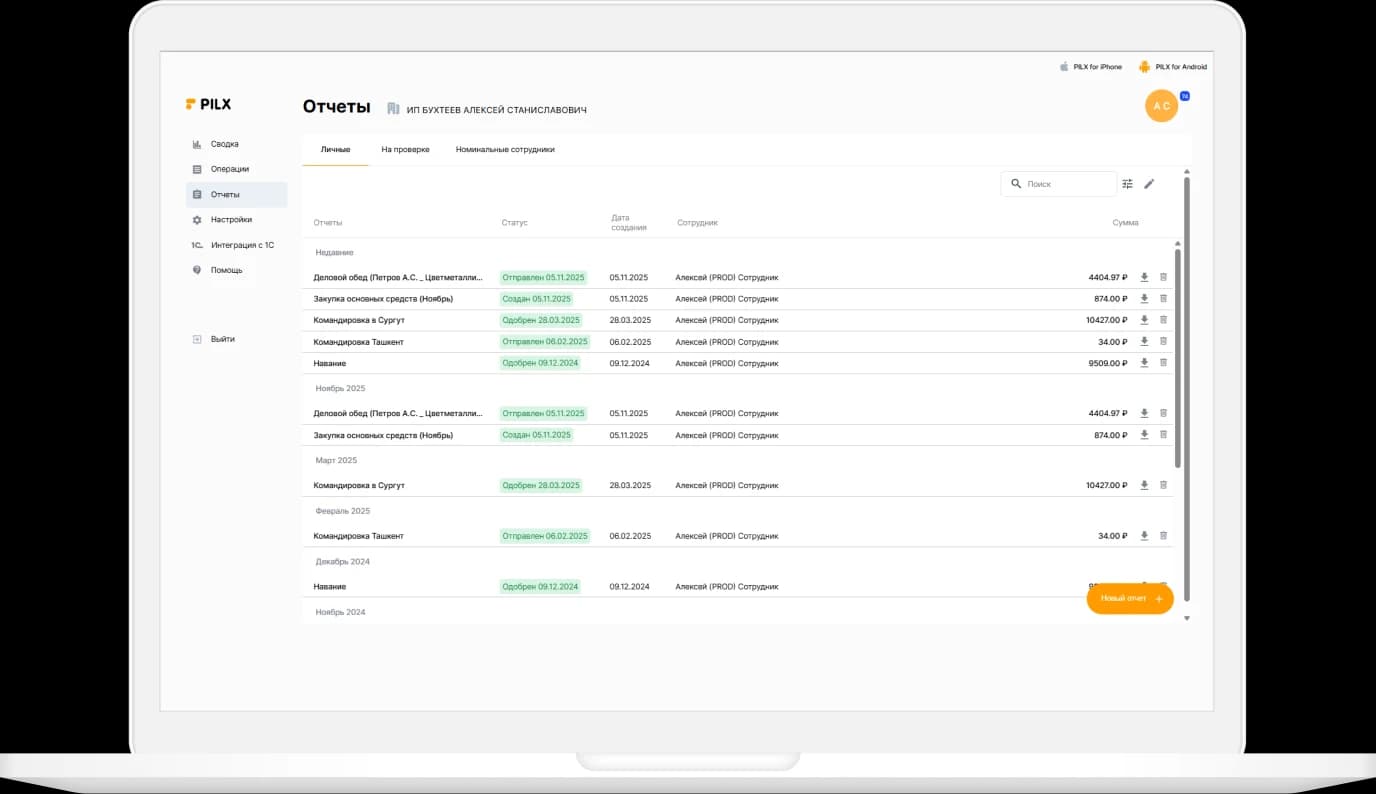The height and width of the screenshot is (794, 1376).
Task: Delete the Закупка основных средств report under Ноябрь 2025
Action: tap(1163, 435)
